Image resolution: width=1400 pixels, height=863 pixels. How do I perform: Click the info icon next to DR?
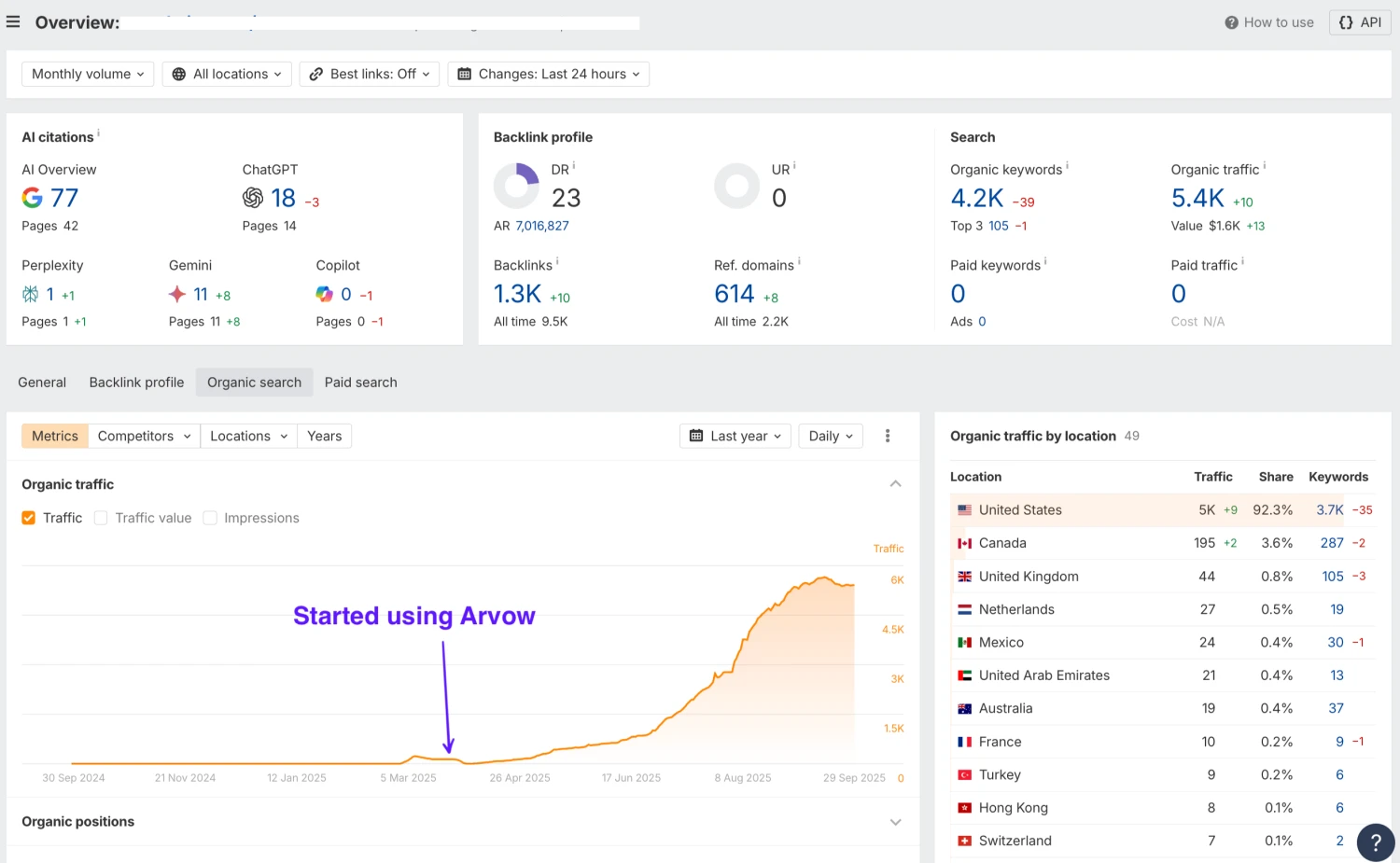click(574, 166)
